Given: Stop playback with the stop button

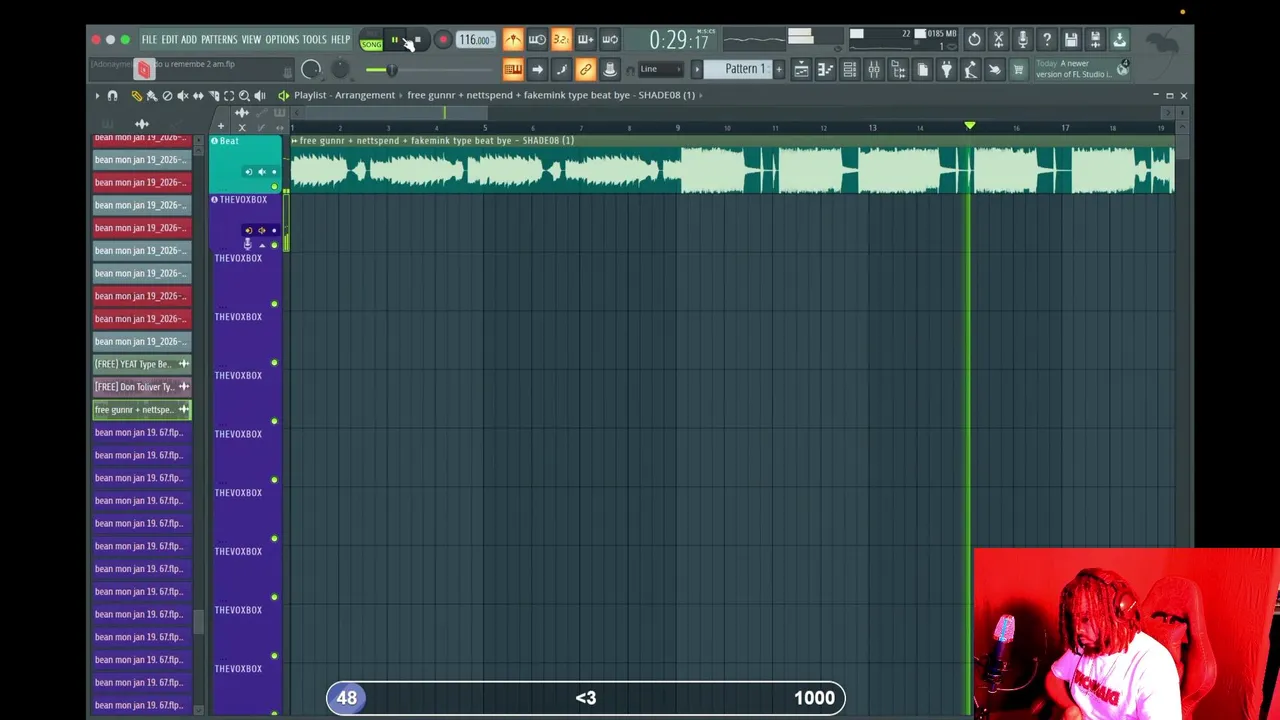Looking at the screenshot, I should click(417, 40).
